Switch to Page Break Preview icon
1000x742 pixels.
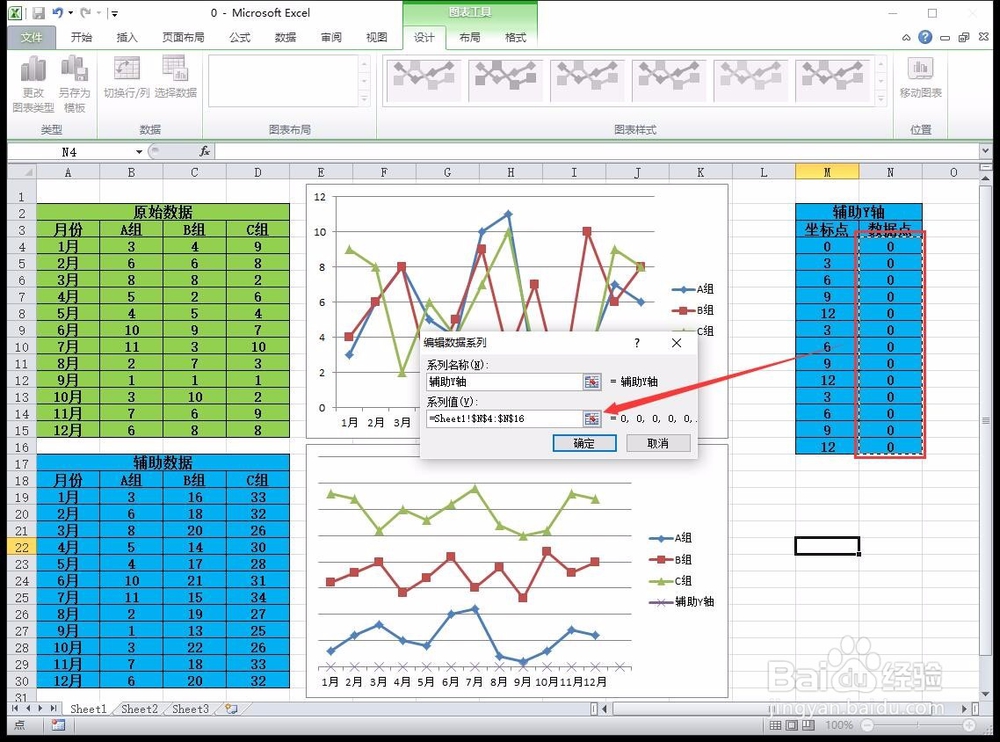click(808, 725)
